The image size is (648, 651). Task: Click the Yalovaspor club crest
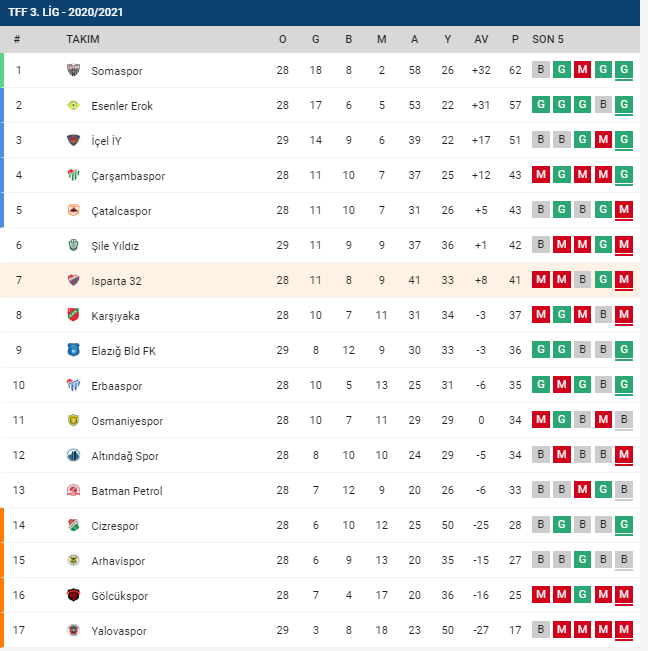(73, 630)
